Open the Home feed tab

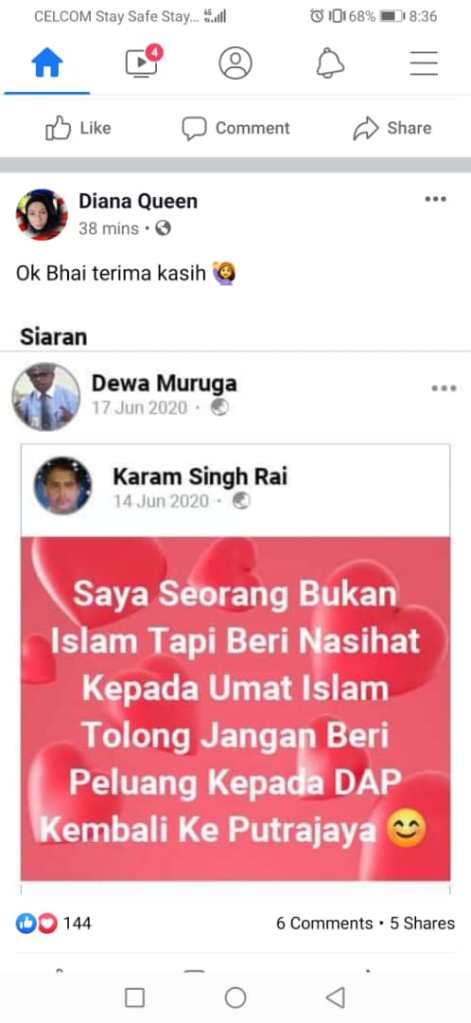pyautogui.click(x=47, y=63)
